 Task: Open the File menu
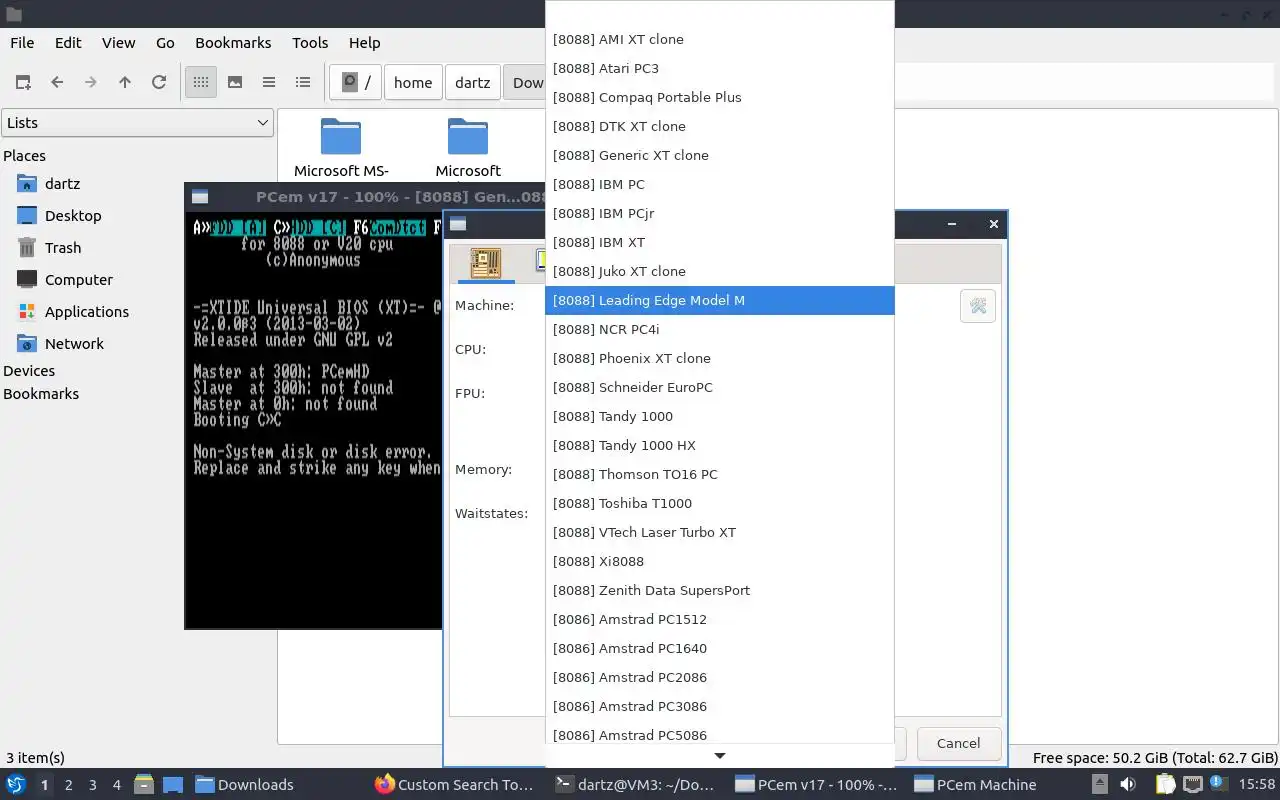click(22, 43)
